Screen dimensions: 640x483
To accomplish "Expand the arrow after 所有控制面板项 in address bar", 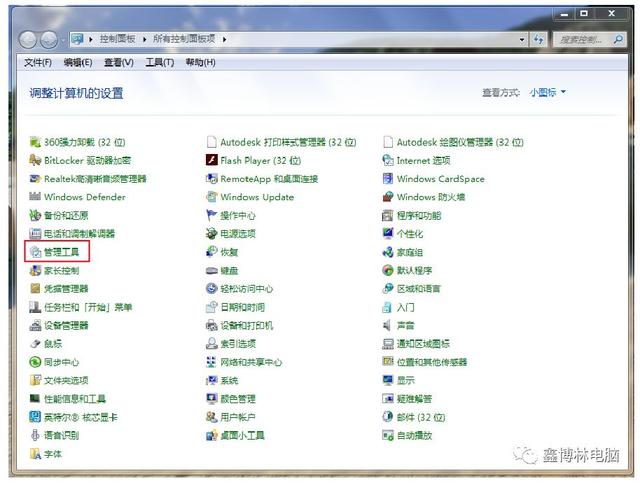I will click(224, 39).
